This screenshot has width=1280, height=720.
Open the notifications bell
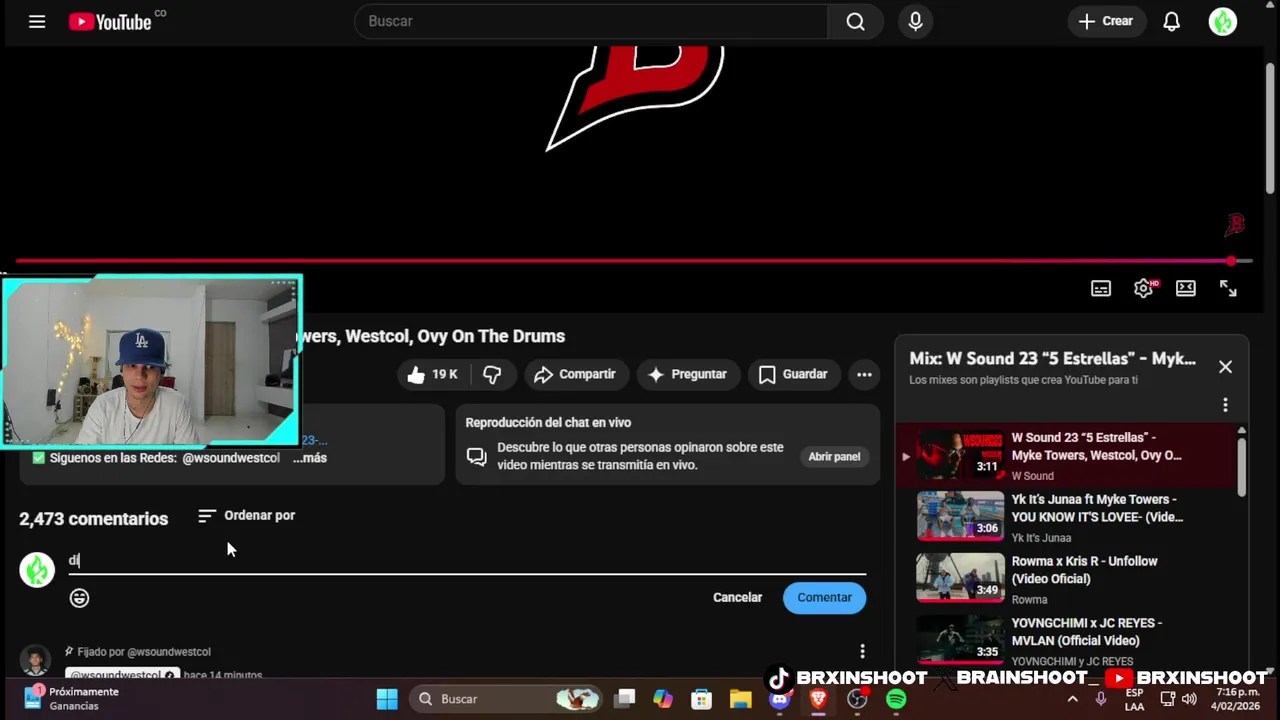tap(1171, 21)
